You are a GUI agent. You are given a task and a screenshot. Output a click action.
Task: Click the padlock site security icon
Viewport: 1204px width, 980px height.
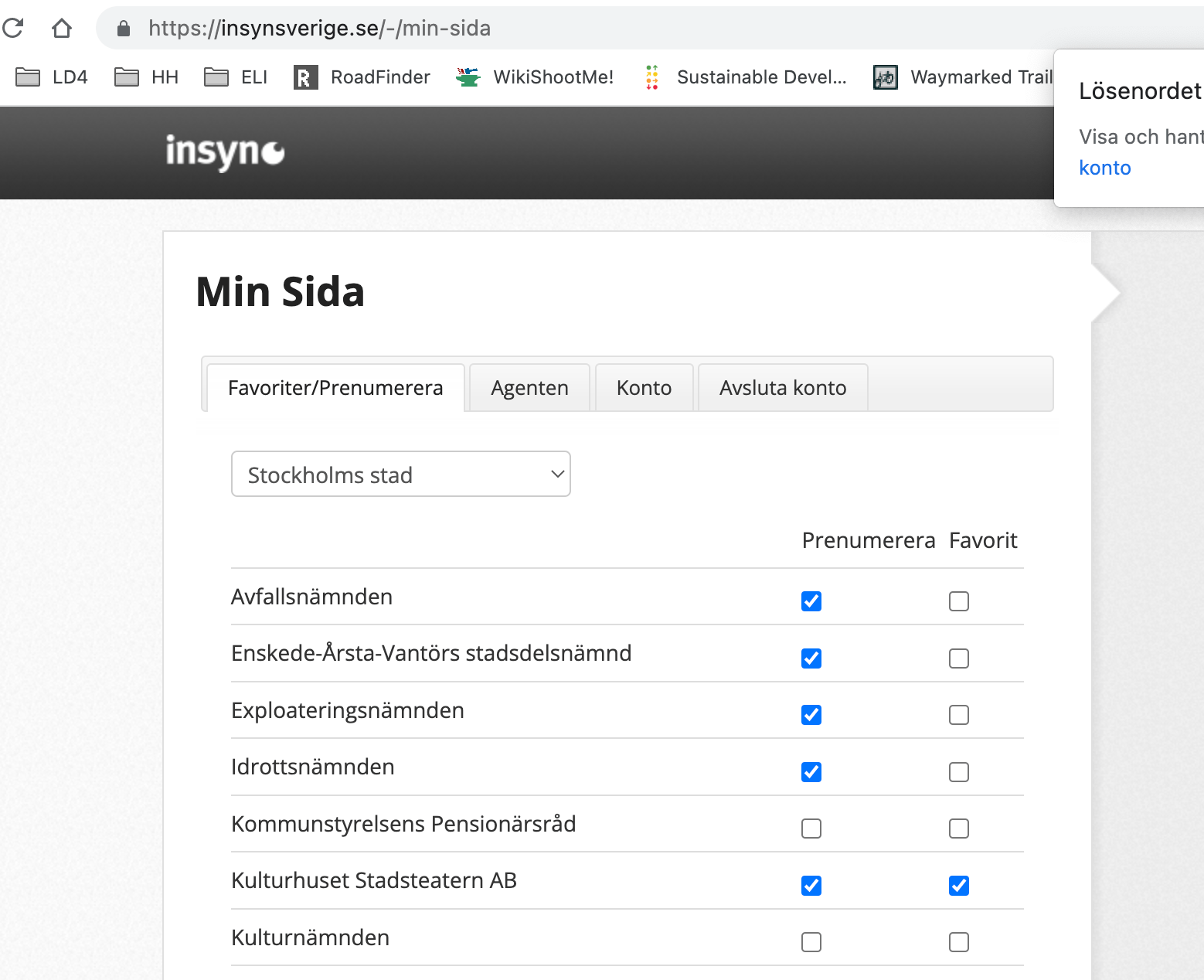coord(124,29)
